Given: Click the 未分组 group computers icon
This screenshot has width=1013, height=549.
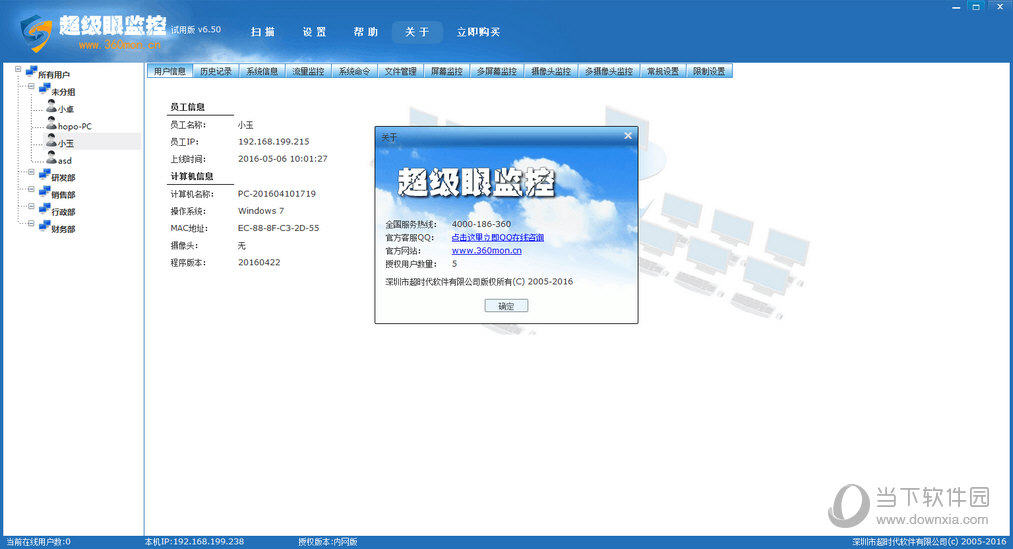Looking at the screenshot, I should [45, 89].
